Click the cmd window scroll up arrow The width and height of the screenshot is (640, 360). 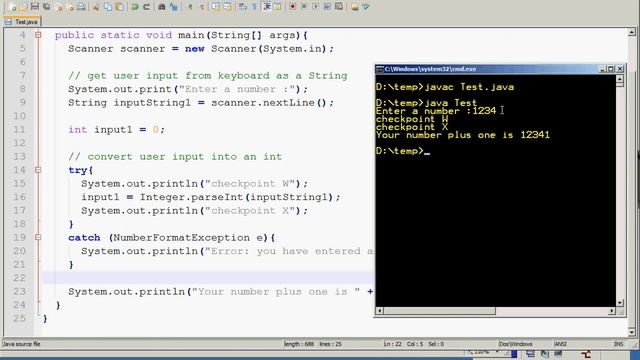tap(620, 78)
